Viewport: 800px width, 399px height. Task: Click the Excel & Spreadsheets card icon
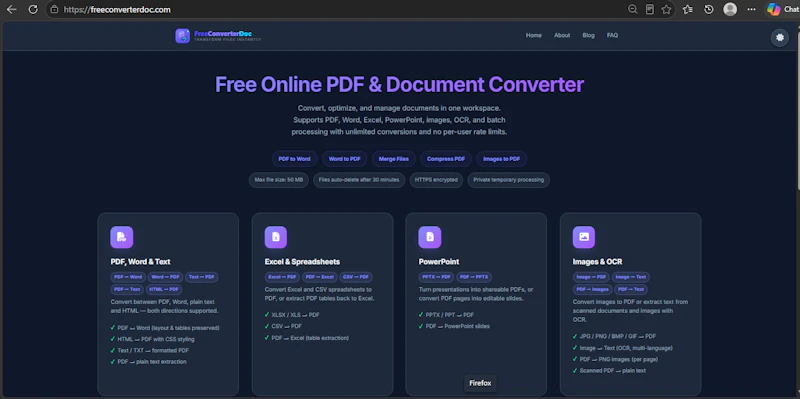point(276,237)
